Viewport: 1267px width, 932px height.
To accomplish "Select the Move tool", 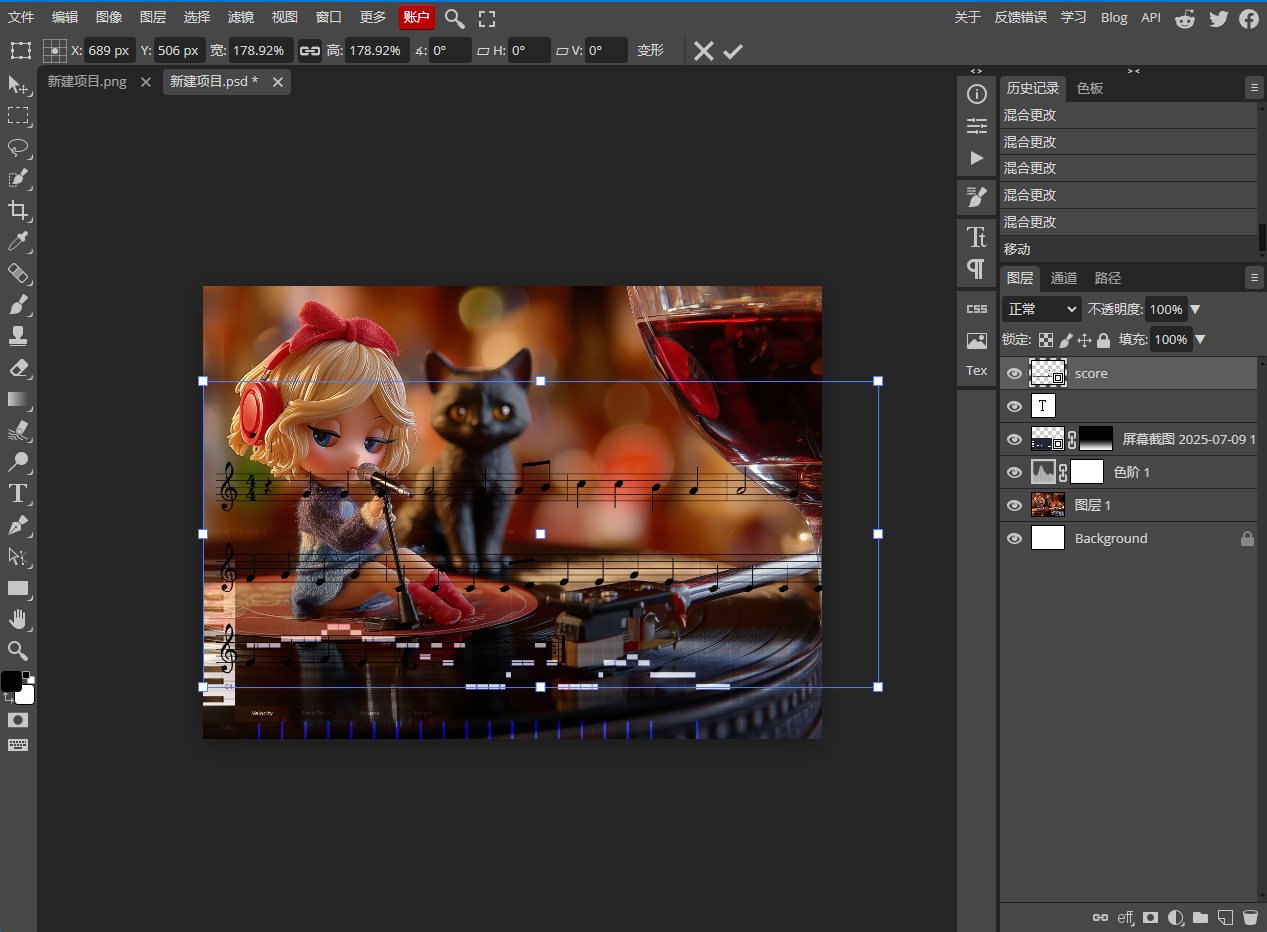I will point(18,85).
